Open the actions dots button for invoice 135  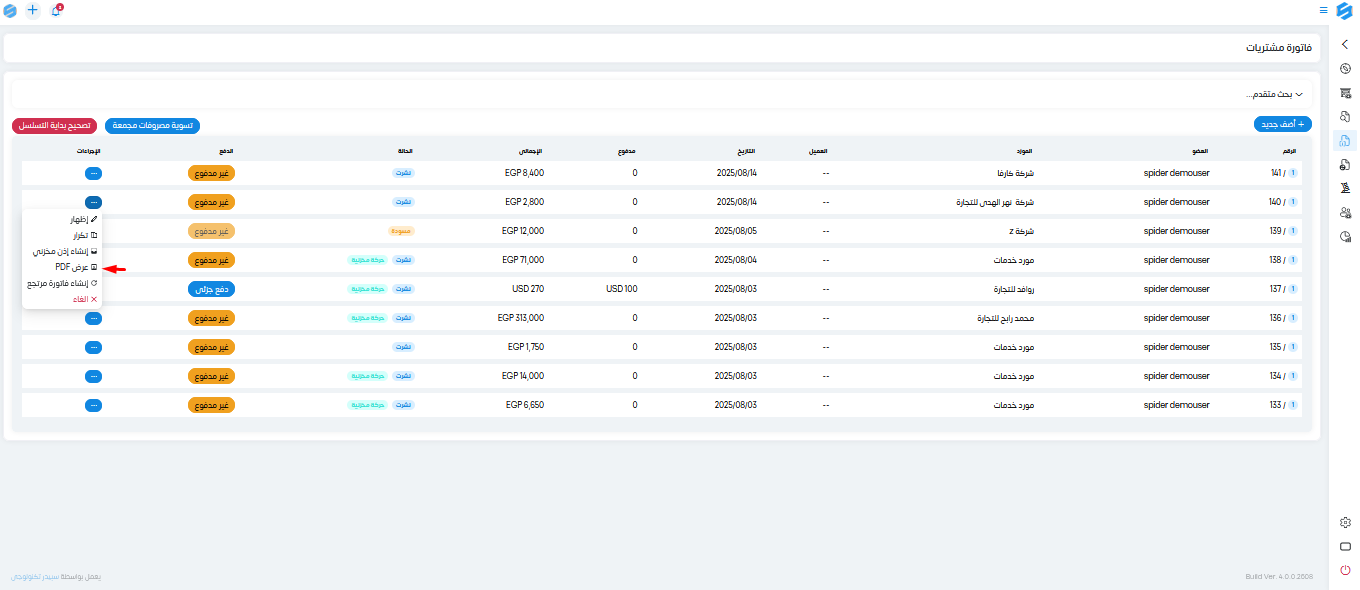click(x=93, y=347)
